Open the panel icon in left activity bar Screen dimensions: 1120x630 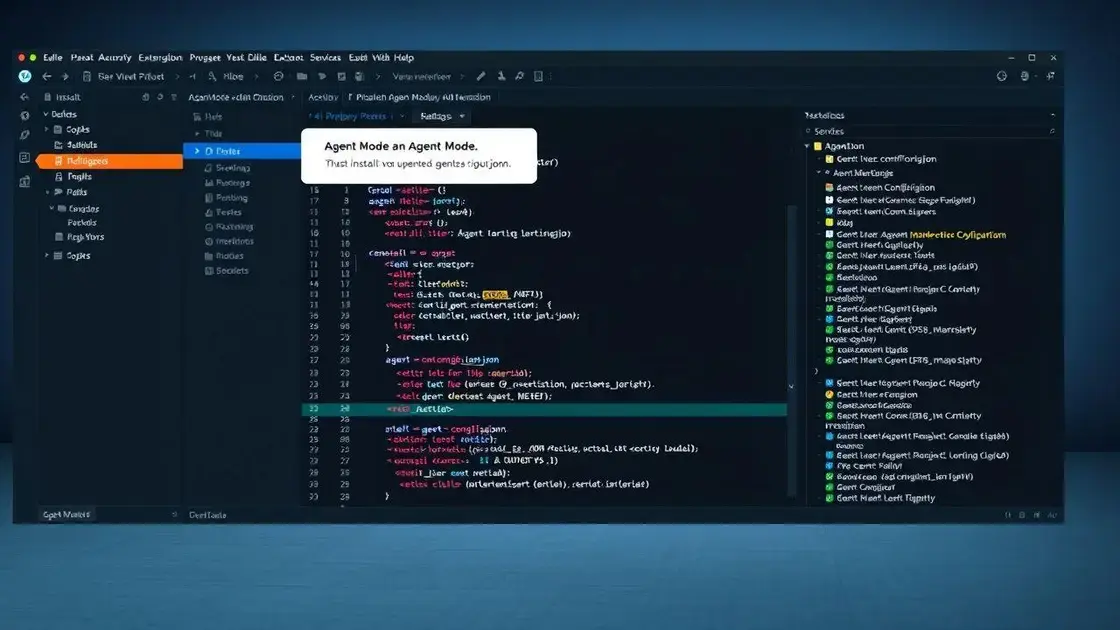[25, 158]
